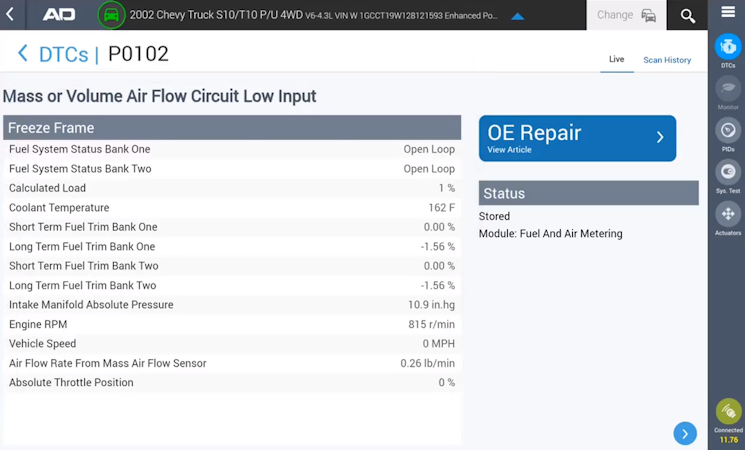Click the blue next arrow button
The image size is (745, 450).
coord(685,433)
